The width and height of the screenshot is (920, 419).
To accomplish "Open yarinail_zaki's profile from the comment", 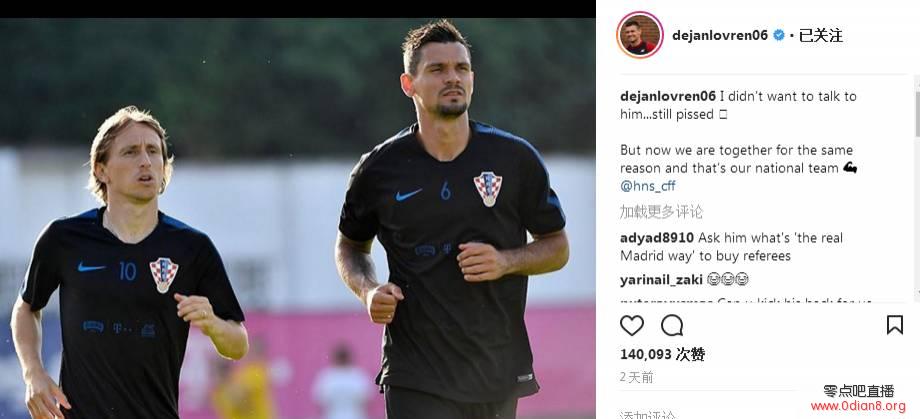I will [661, 280].
